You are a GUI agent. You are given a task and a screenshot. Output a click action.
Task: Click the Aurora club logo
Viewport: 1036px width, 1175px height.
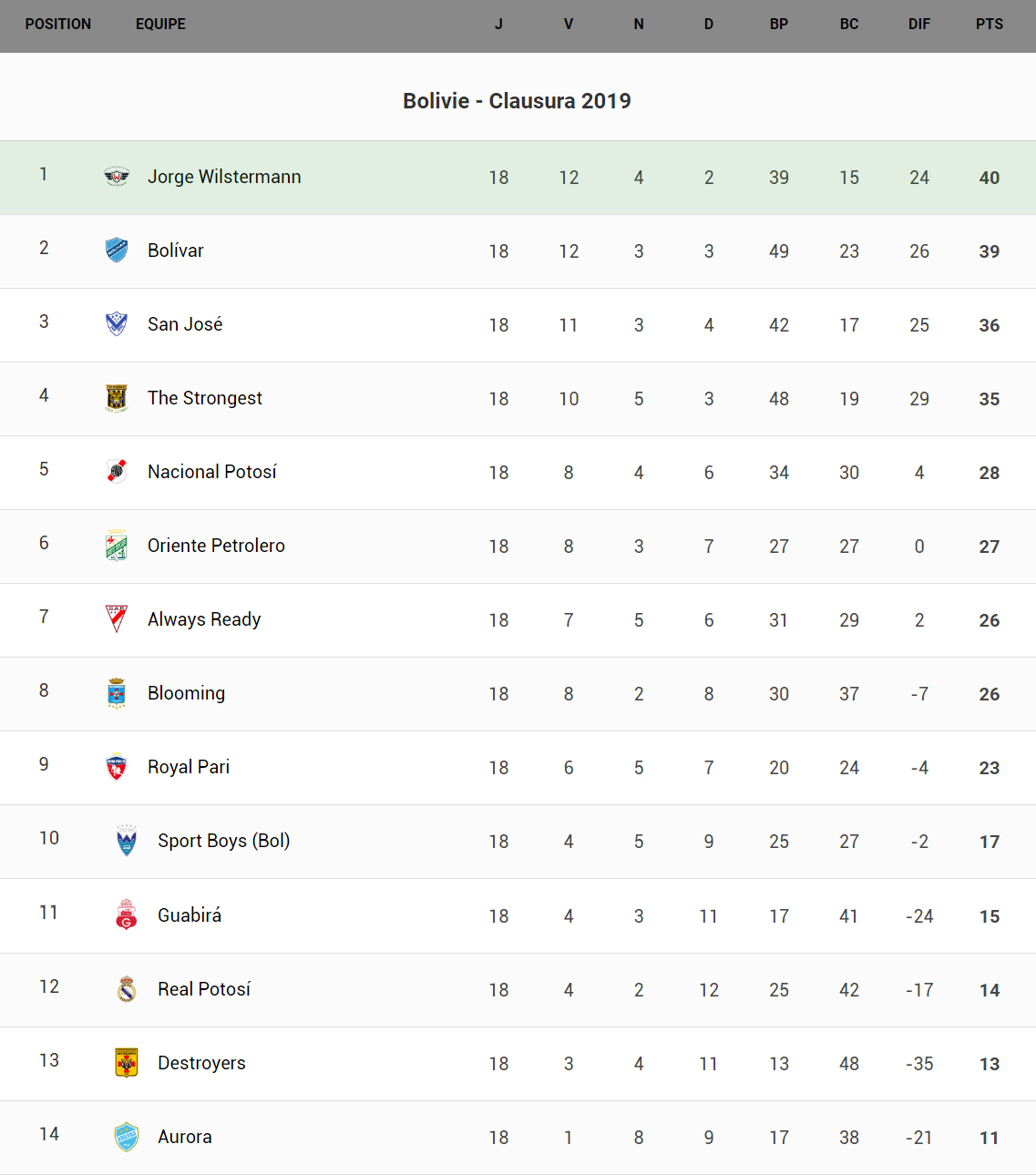[127, 1136]
